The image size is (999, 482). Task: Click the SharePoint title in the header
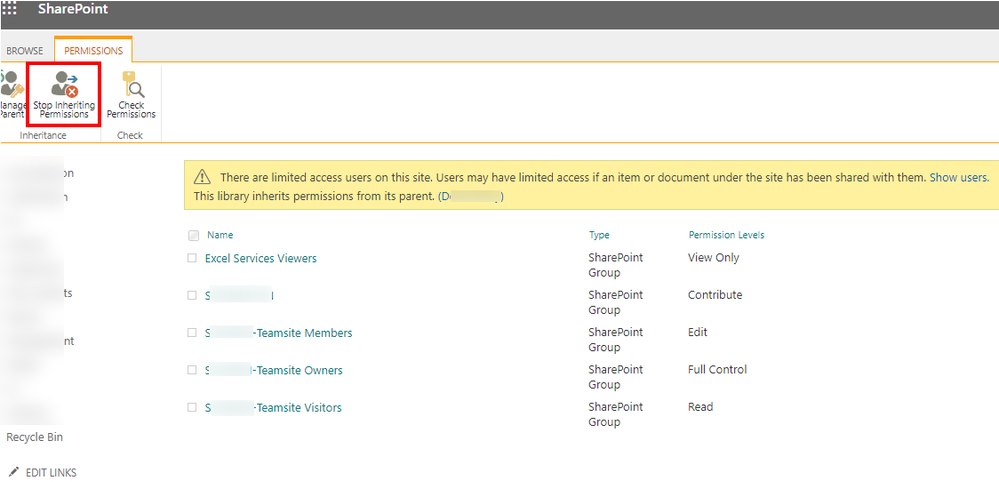coord(73,10)
